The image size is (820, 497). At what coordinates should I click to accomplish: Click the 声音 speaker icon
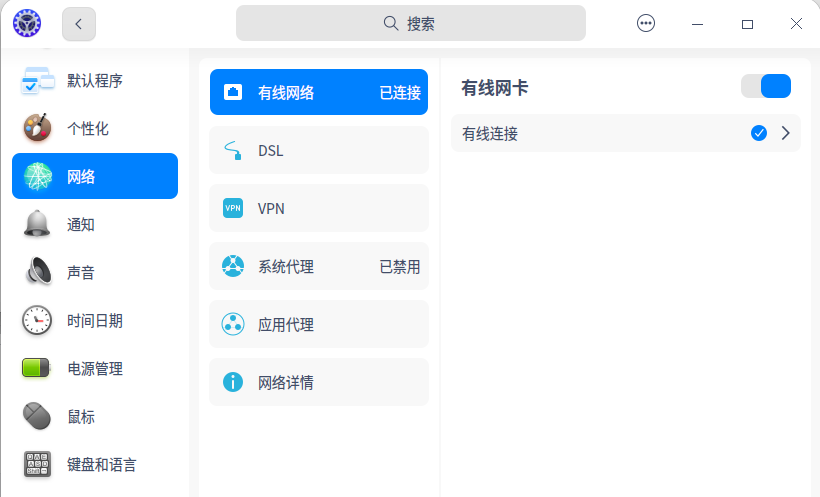click(x=38, y=272)
